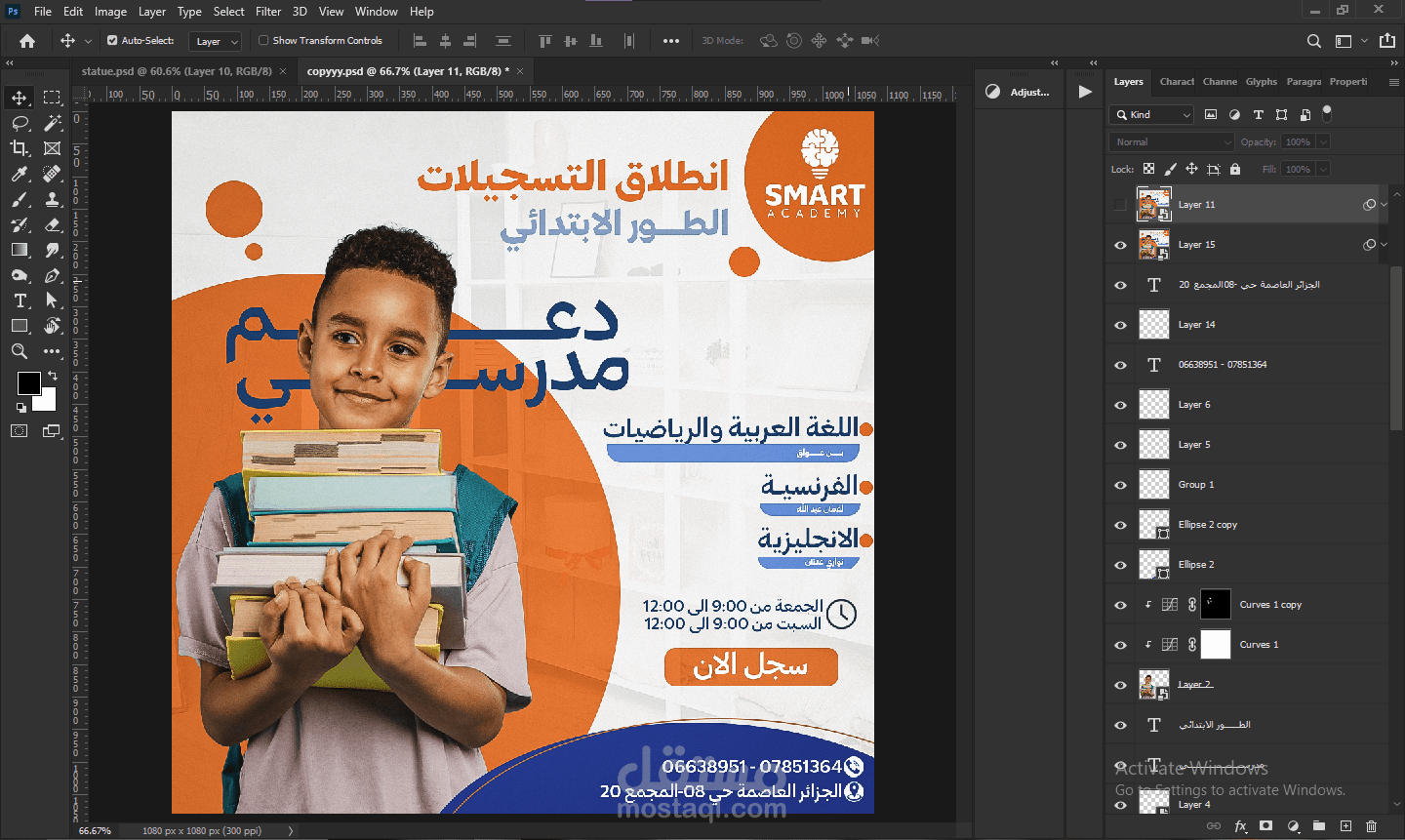The height and width of the screenshot is (840, 1405).
Task: Open the Layers panel options menu
Action: (1393, 83)
